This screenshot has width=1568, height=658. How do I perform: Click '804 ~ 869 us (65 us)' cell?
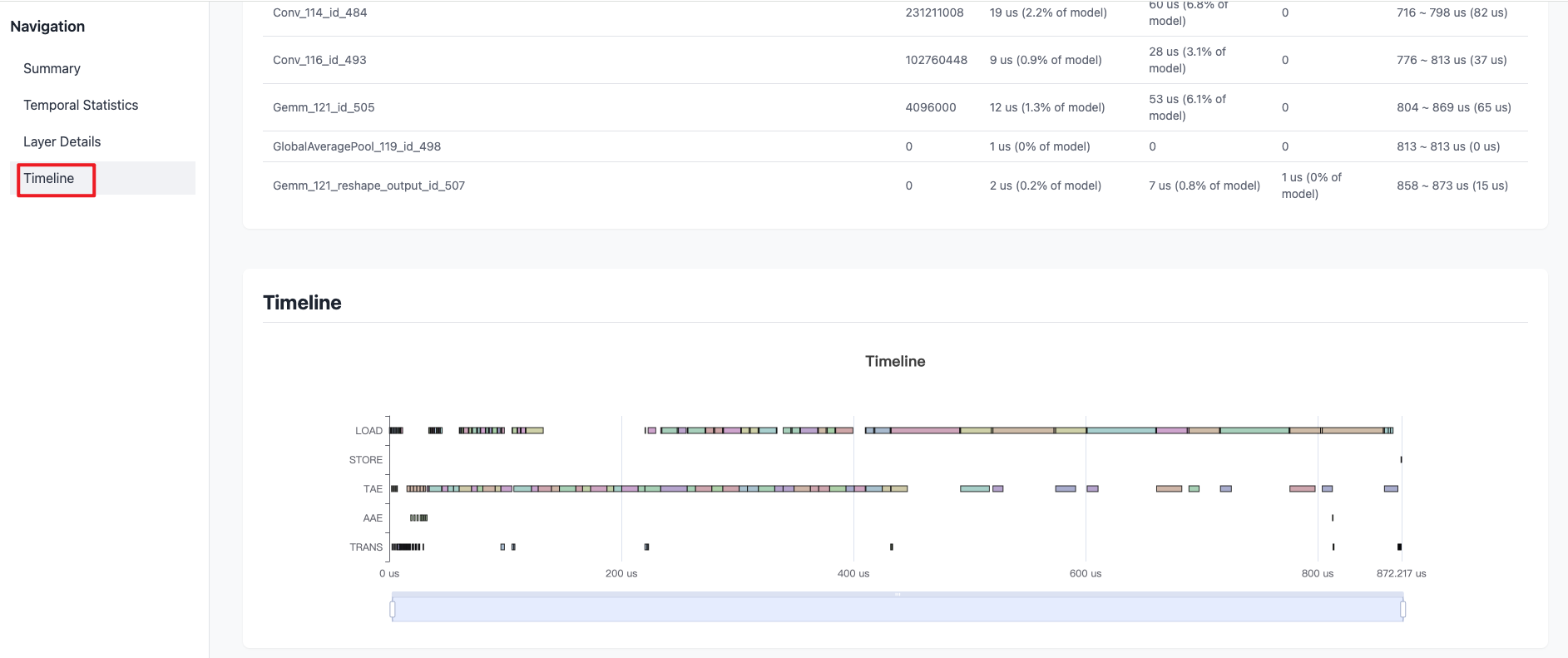coord(1454,107)
